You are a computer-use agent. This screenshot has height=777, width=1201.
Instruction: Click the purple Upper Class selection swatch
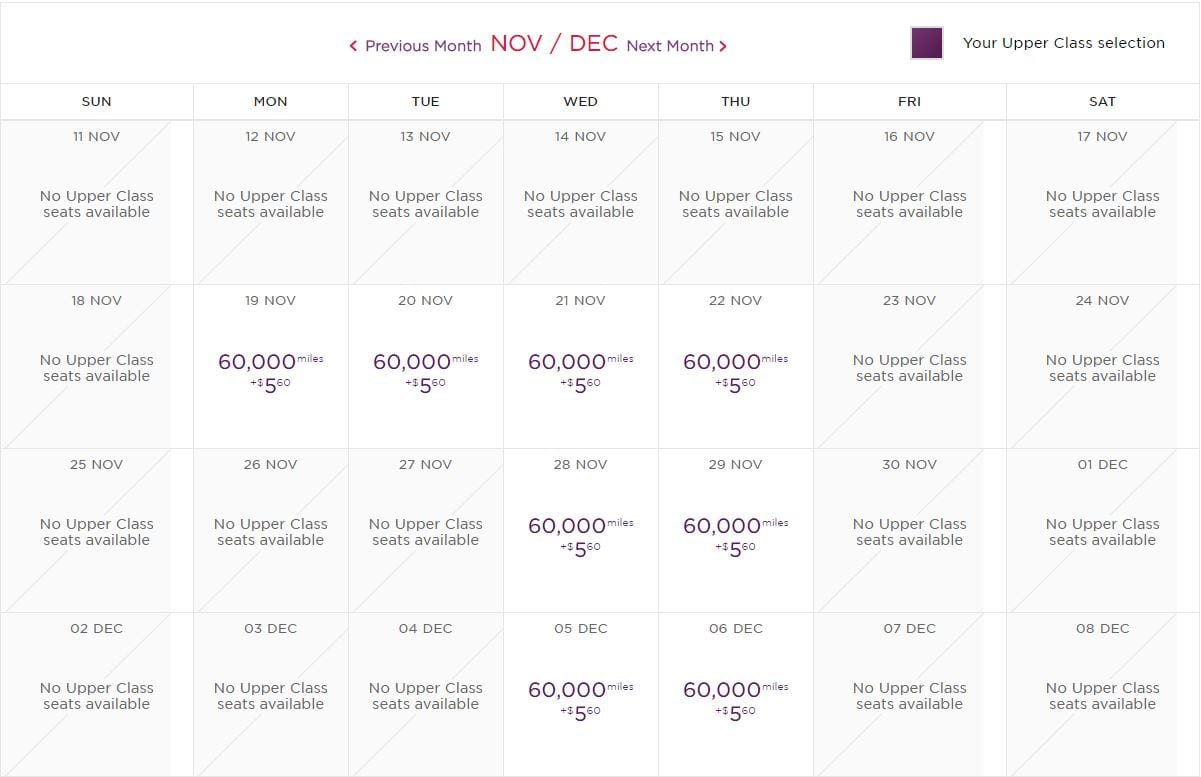pos(927,43)
